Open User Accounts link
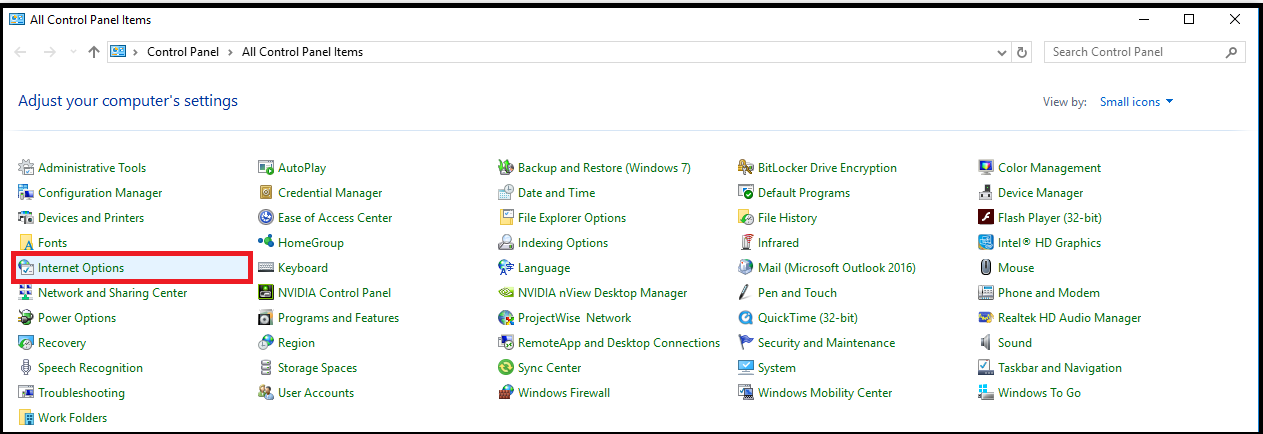This screenshot has width=1263, height=434. [x=316, y=393]
